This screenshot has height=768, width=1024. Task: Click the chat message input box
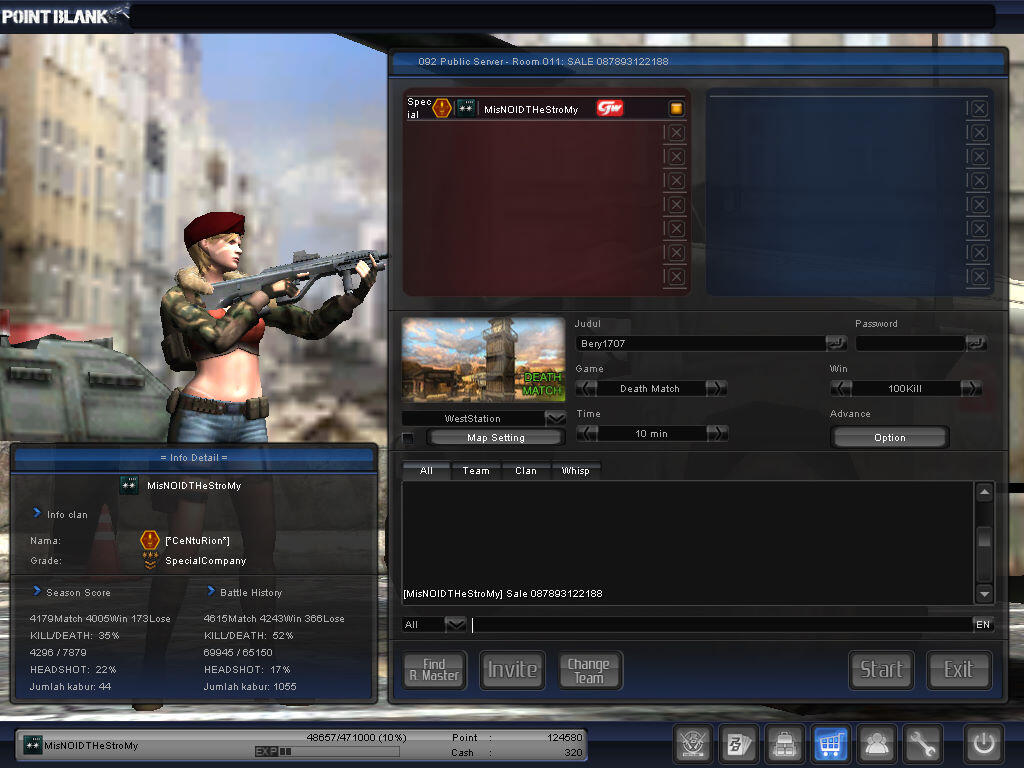722,624
